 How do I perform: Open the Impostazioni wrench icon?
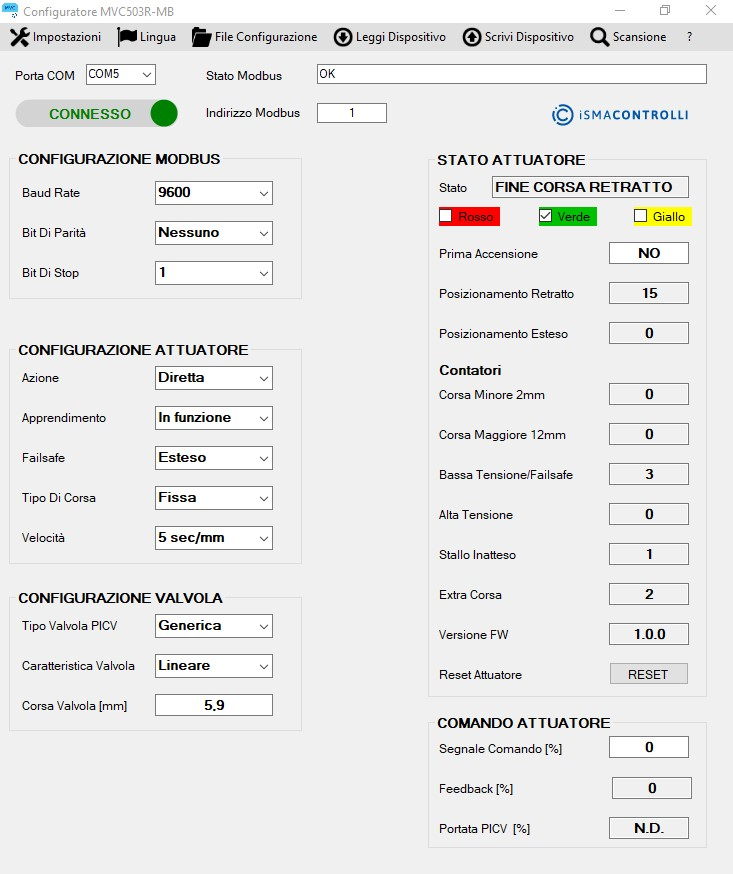(19, 37)
